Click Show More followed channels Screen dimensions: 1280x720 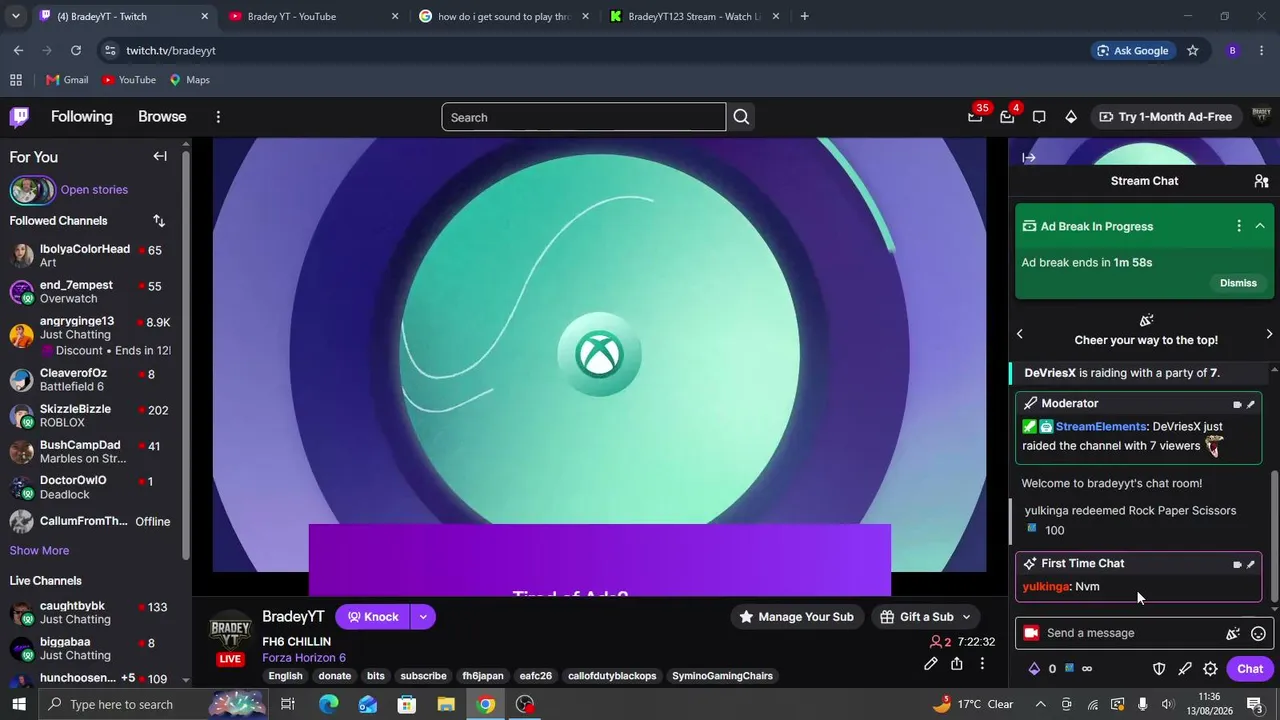coord(39,551)
